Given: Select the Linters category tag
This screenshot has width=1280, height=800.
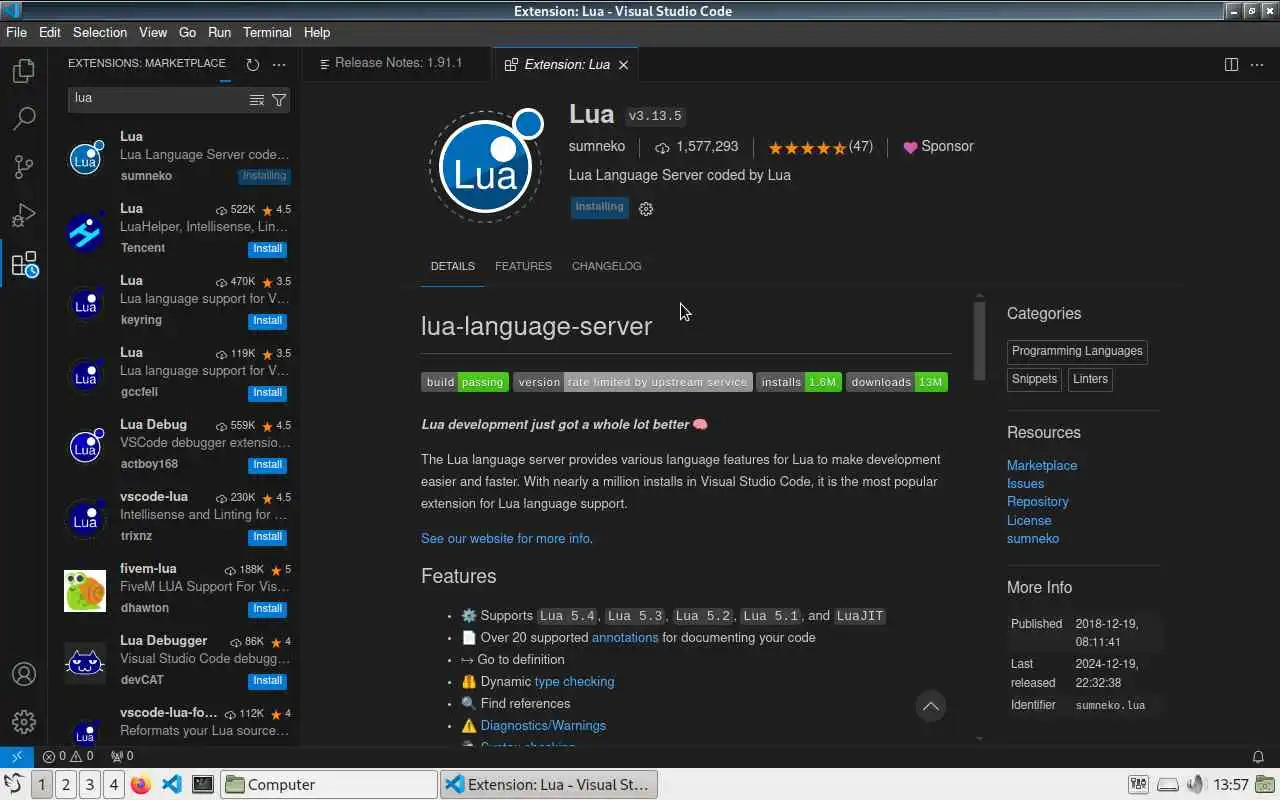Looking at the screenshot, I should [1090, 379].
